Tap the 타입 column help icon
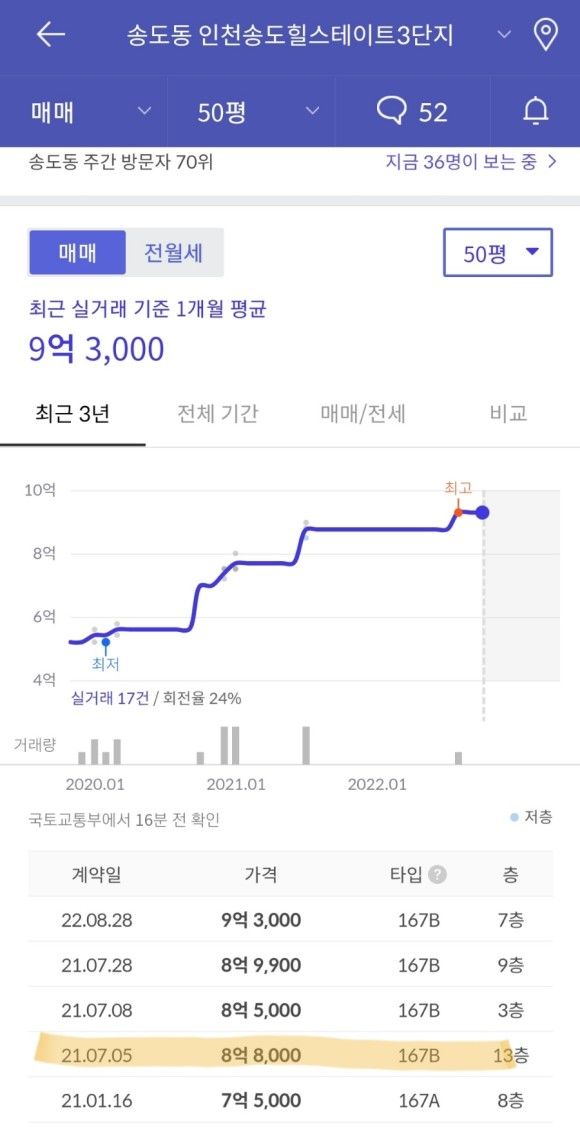This screenshot has width=580, height=1132. [437, 875]
